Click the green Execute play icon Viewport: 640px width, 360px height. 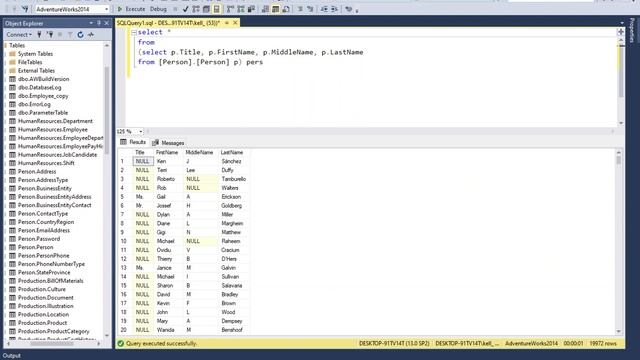click(120, 9)
